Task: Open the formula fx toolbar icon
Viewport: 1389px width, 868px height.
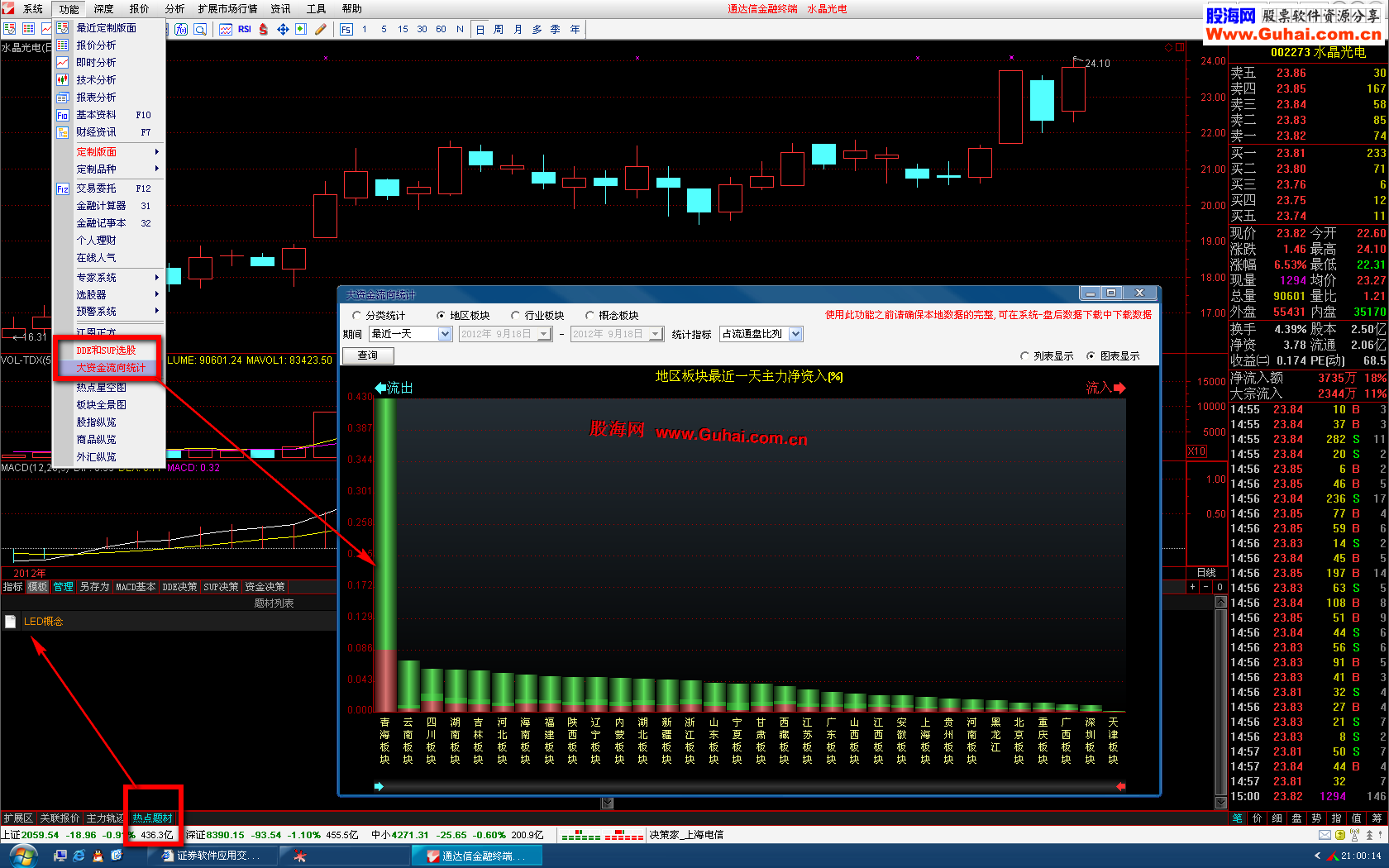Action: 181,29
